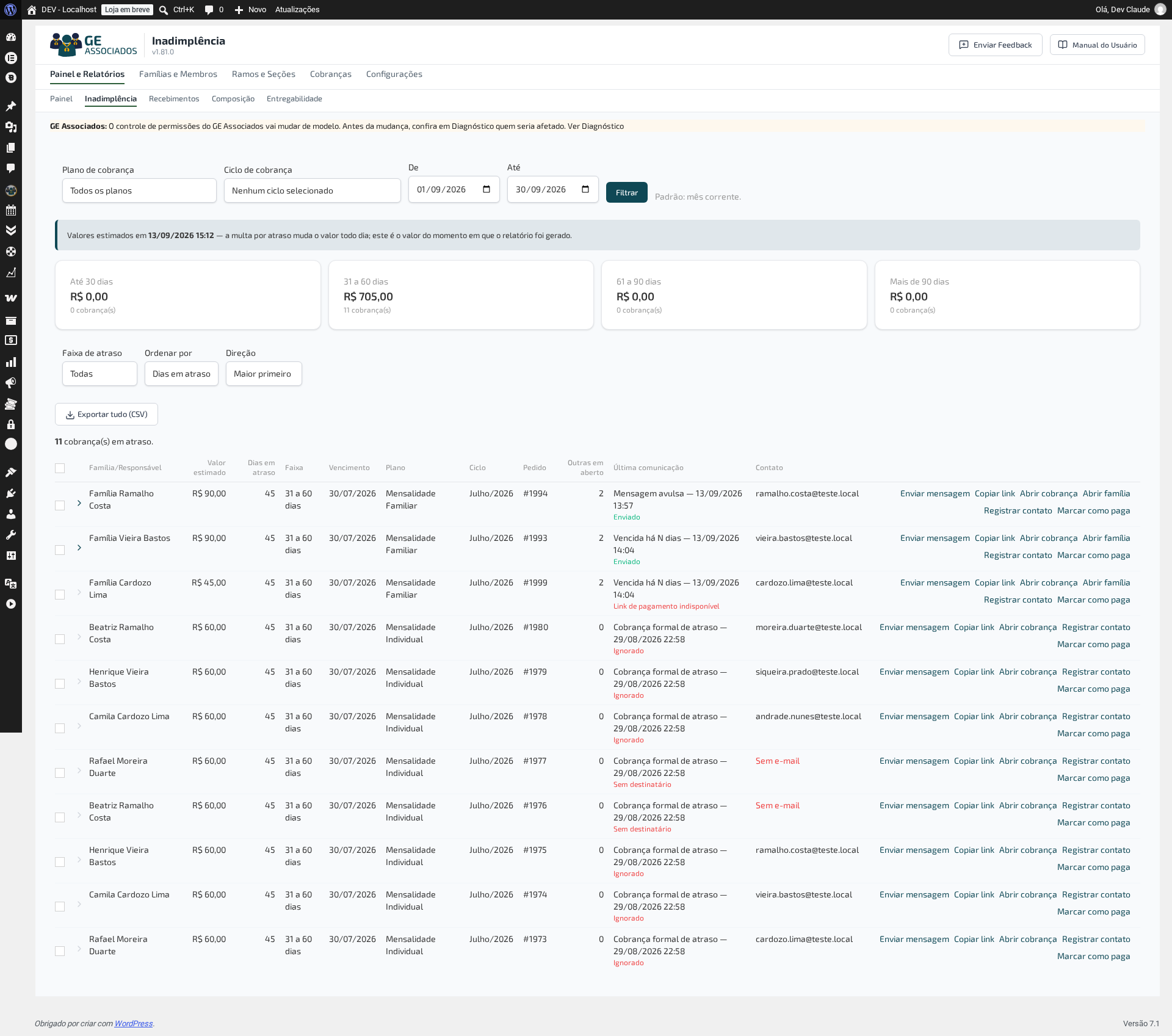Image resolution: width=1172 pixels, height=1036 pixels.
Task: Open Plugins plug icon in sidebar
Action: tap(11, 493)
